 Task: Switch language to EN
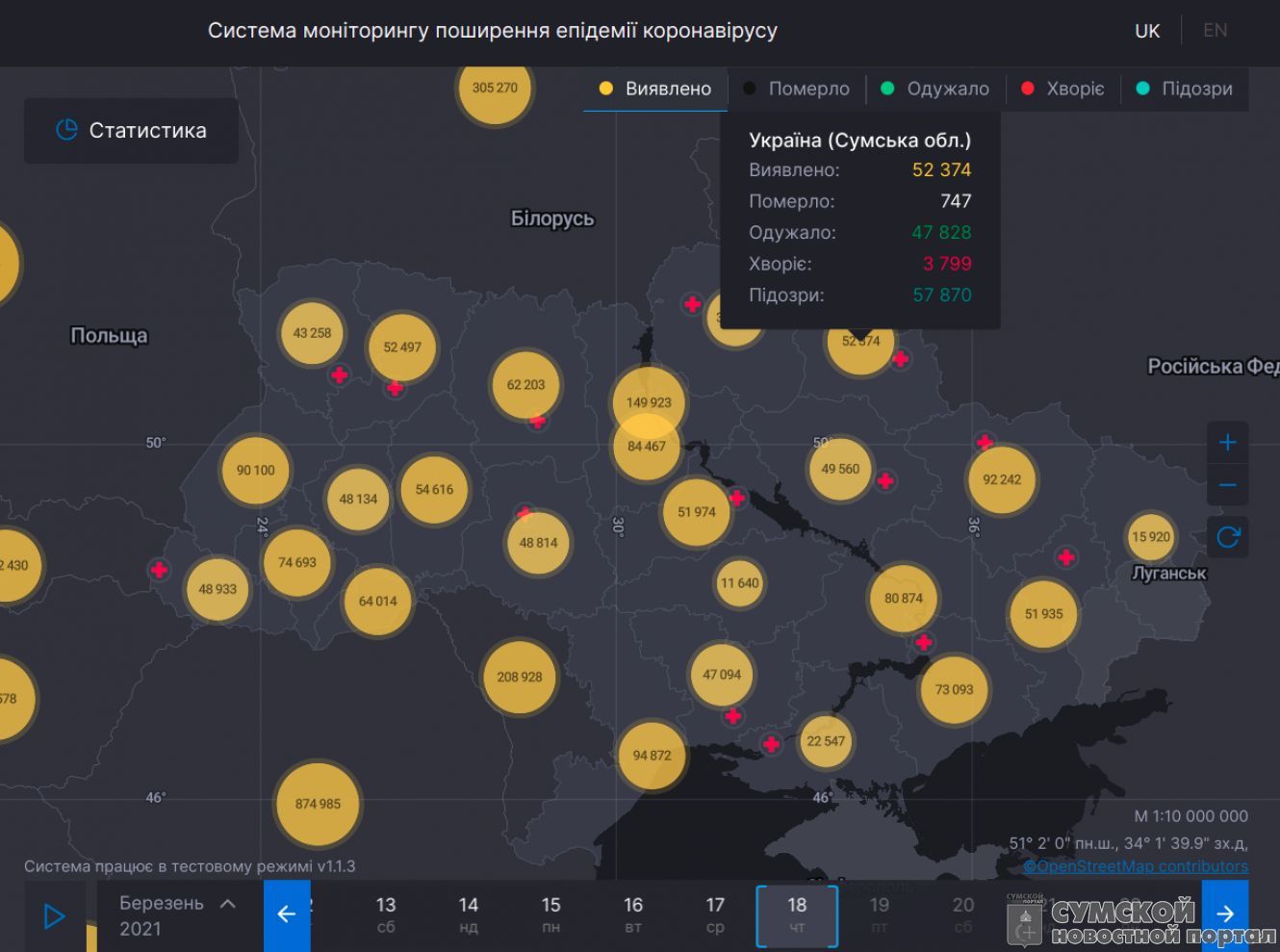point(1215,31)
